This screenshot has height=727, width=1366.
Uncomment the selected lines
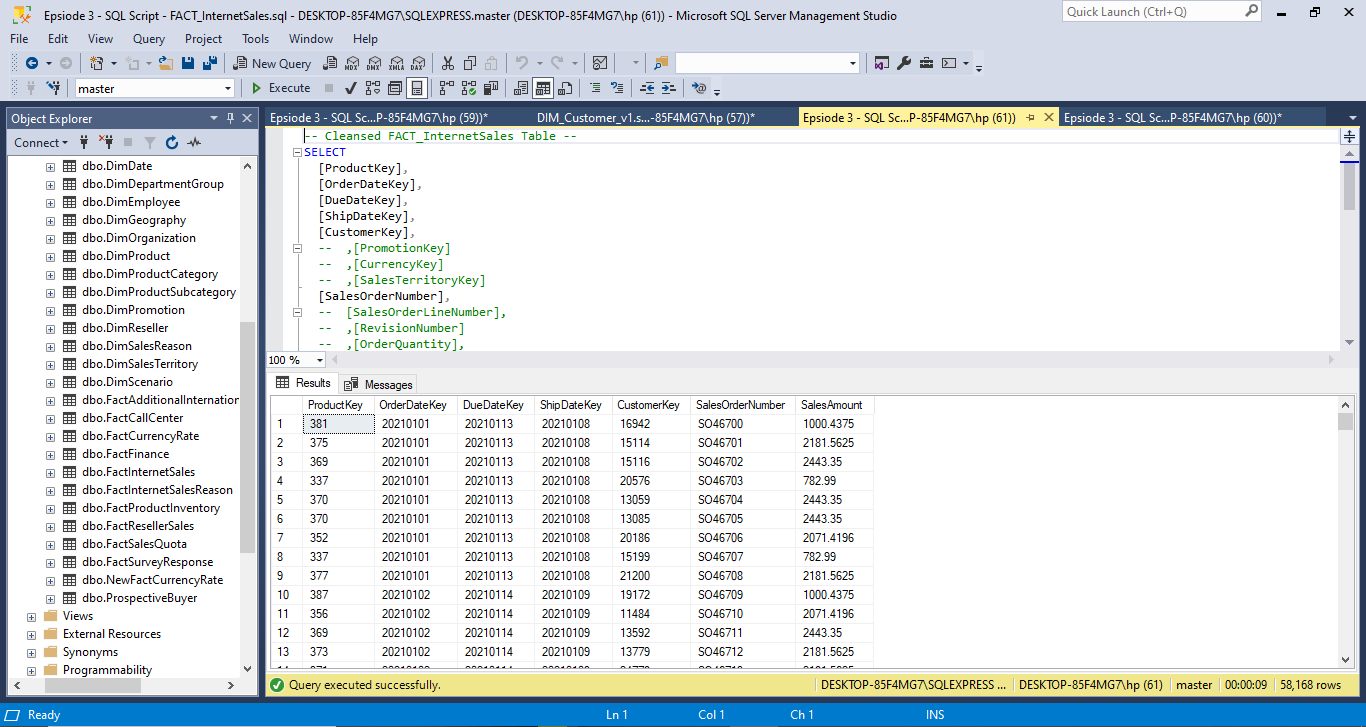point(617,88)
